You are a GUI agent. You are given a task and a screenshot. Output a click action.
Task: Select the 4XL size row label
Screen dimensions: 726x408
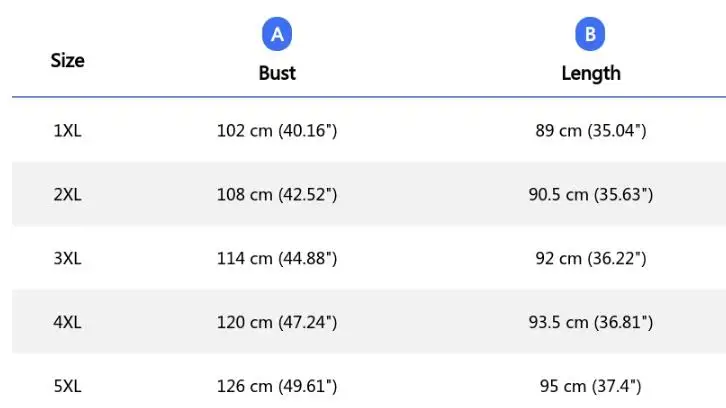pyautogui.click(x=67, y=322)
